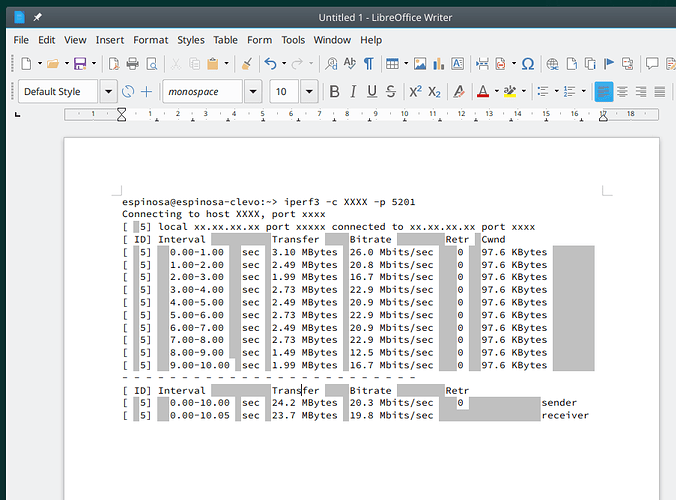
Task: Insert a chart
Action: pos(438,64)
